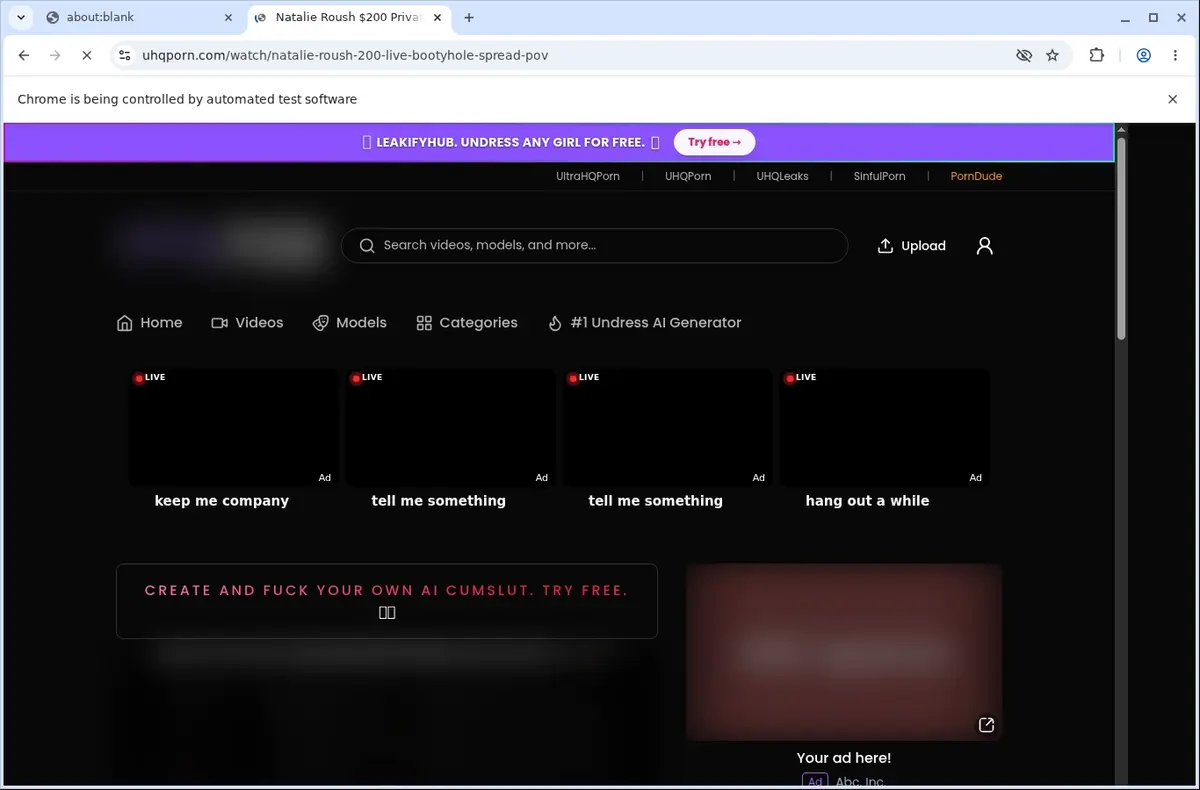Open the Chrome profile avatar
This screenshot has width=1200, height=790.
[1143, 56]
